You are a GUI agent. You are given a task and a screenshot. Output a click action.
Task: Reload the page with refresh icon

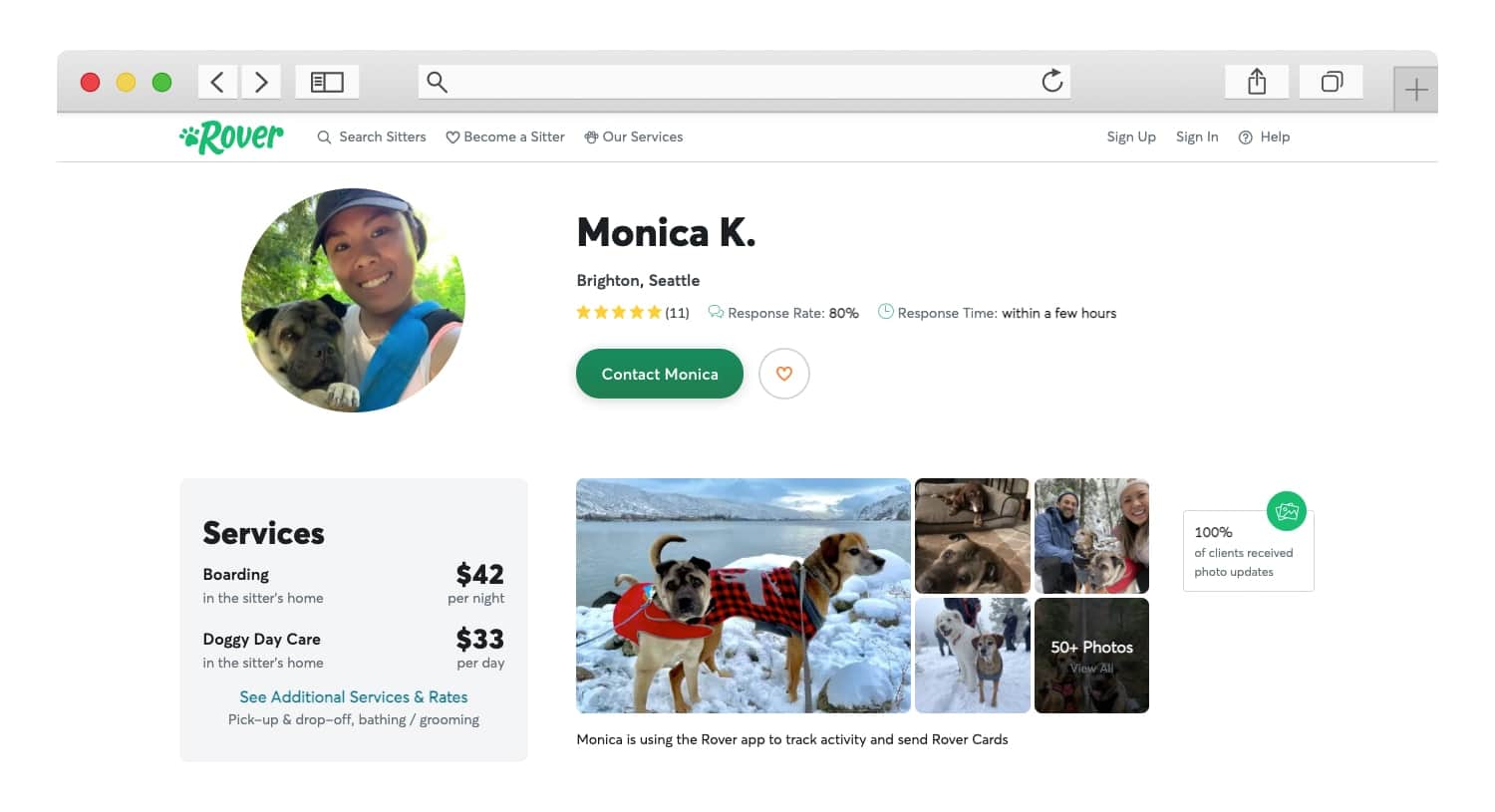1051,82
